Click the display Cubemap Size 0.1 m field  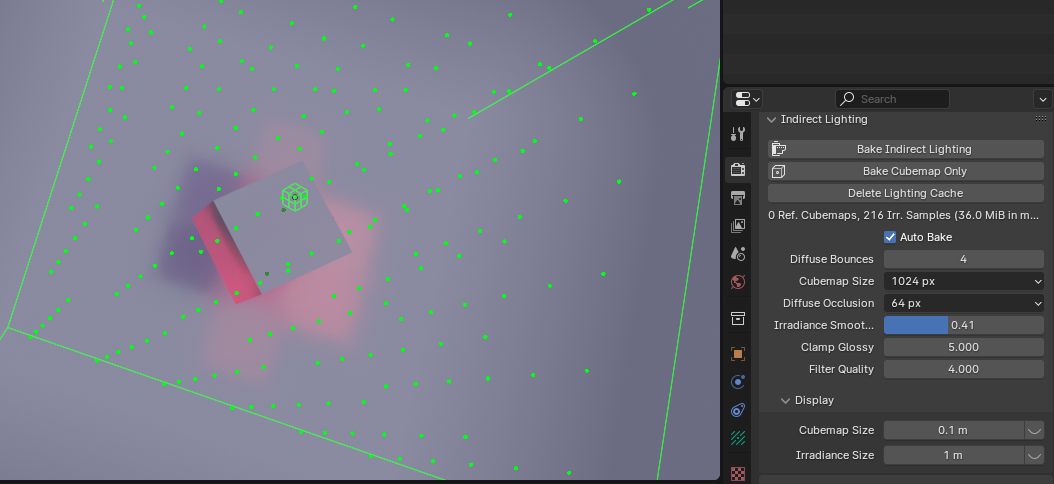(x=954, y=430)
